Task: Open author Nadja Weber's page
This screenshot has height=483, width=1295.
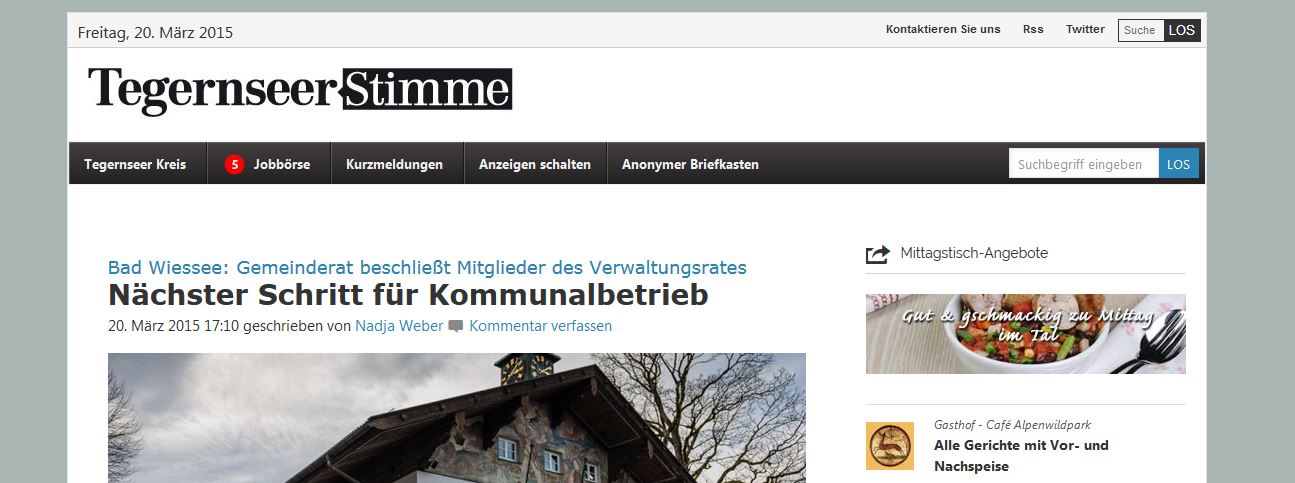Action: coord(399,326)
